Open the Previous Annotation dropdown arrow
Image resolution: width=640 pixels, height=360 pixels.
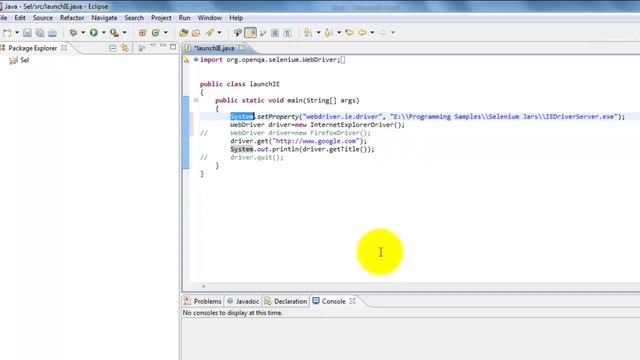[x=339, y=33]
